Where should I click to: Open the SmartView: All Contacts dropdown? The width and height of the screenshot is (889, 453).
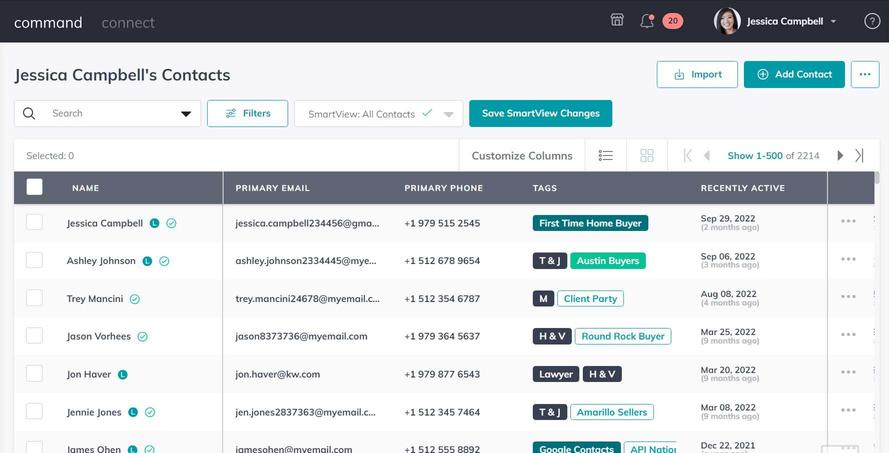[x=378, y=114]
